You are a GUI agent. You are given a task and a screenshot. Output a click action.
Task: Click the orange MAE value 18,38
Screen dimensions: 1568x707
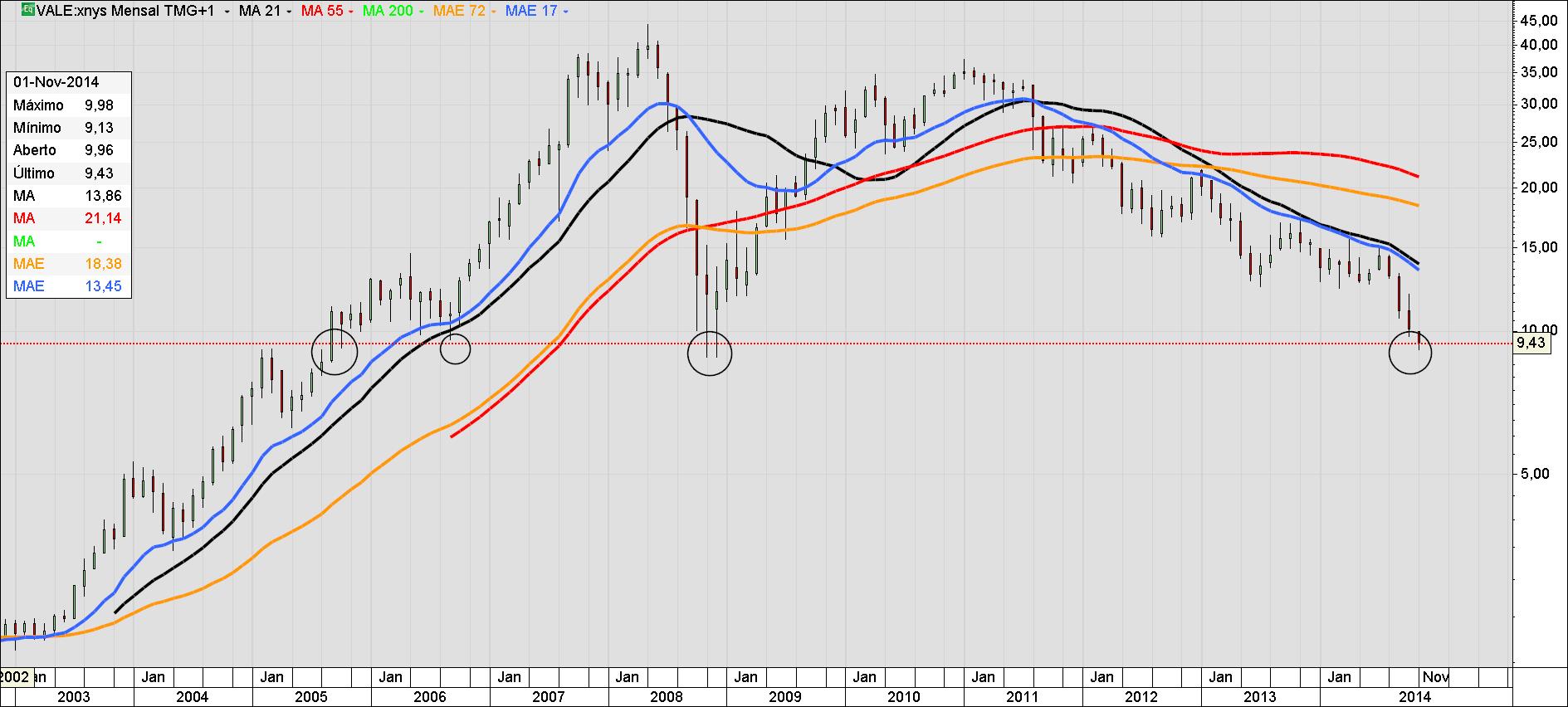tap(103, 264)
